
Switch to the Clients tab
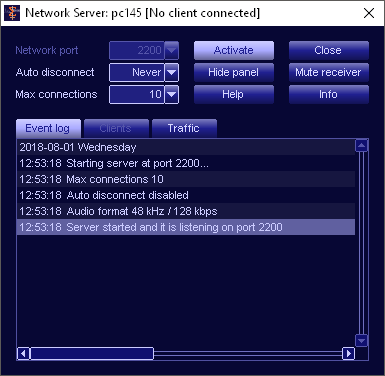click(116, 128)
